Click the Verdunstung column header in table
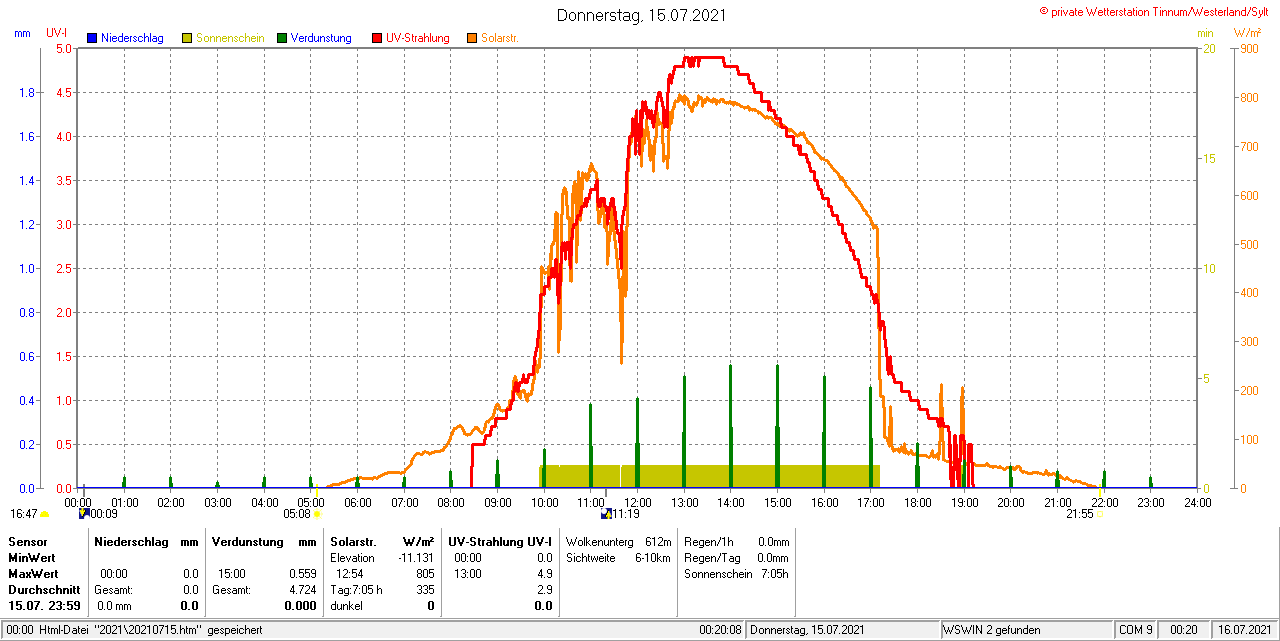The image size is (1280, 641). tap(247, 541)
